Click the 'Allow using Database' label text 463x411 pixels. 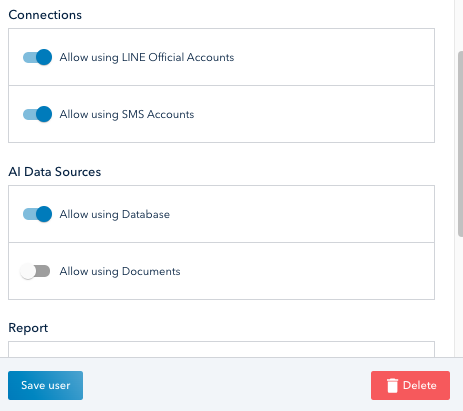115,214
